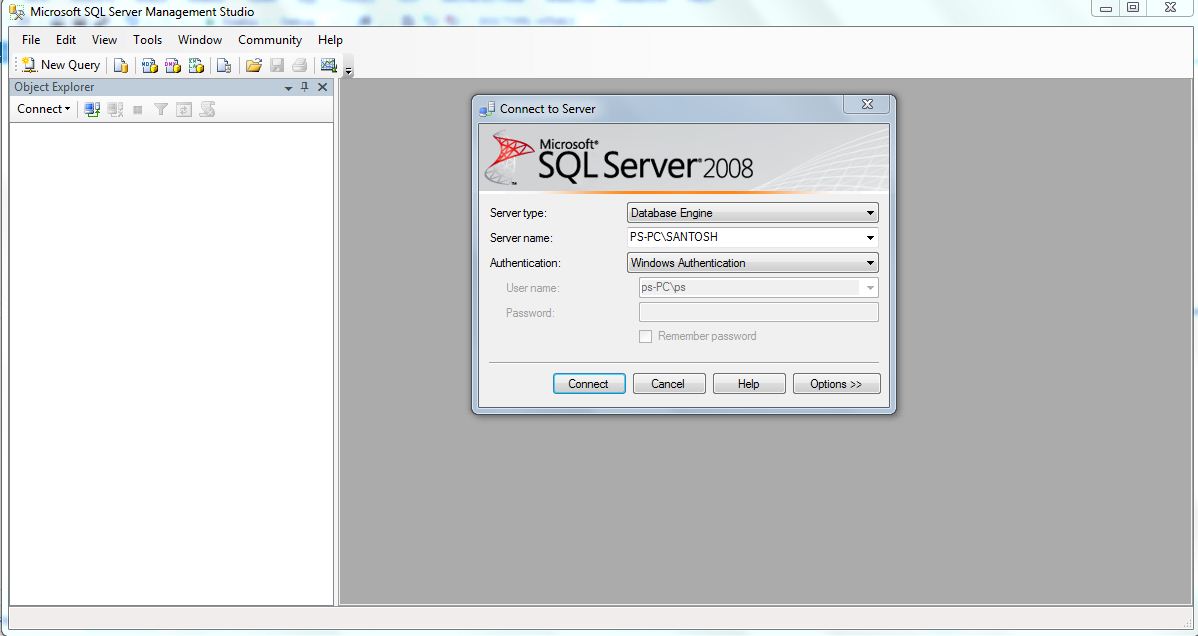Toggle the Remember password checkbox

[646, 336]
